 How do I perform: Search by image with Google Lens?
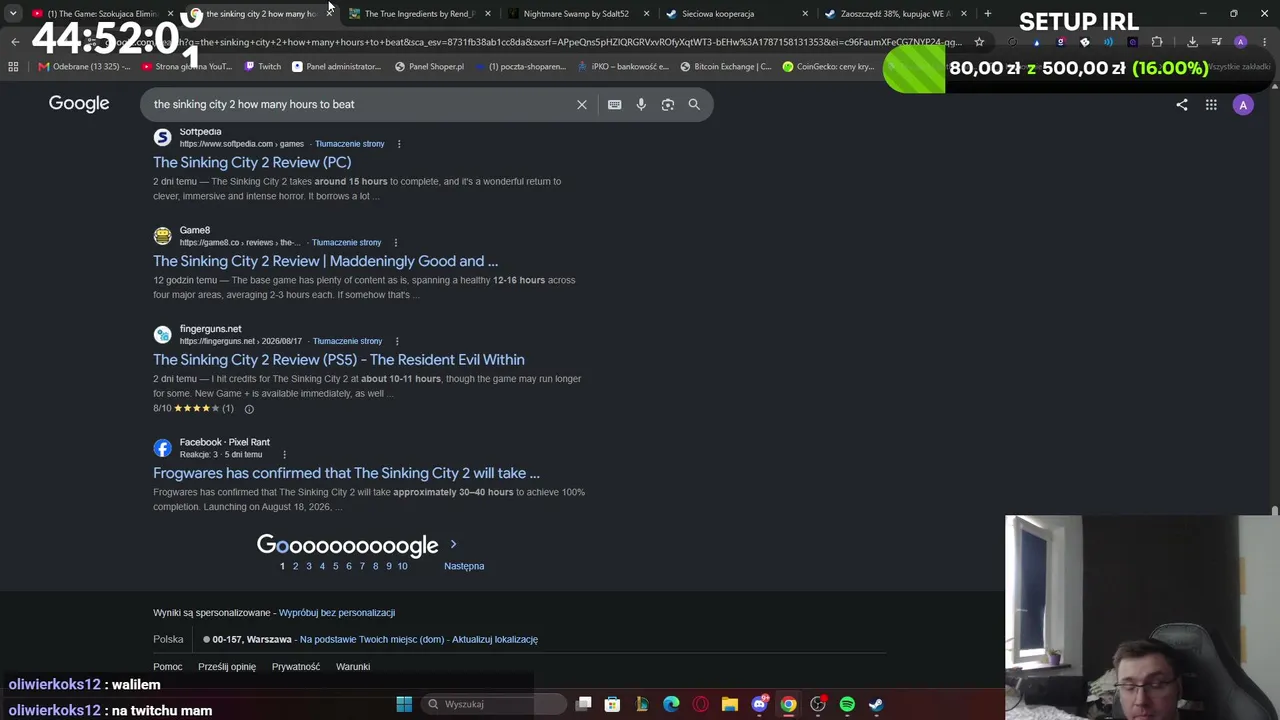coord(668,104)
